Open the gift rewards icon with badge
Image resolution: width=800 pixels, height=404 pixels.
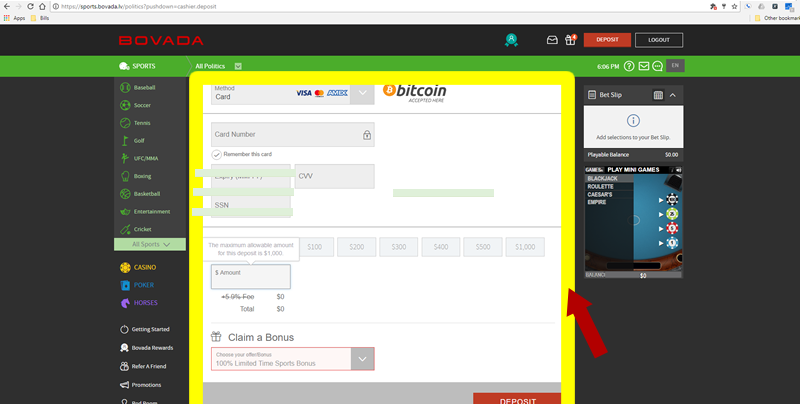pos(570,40)
